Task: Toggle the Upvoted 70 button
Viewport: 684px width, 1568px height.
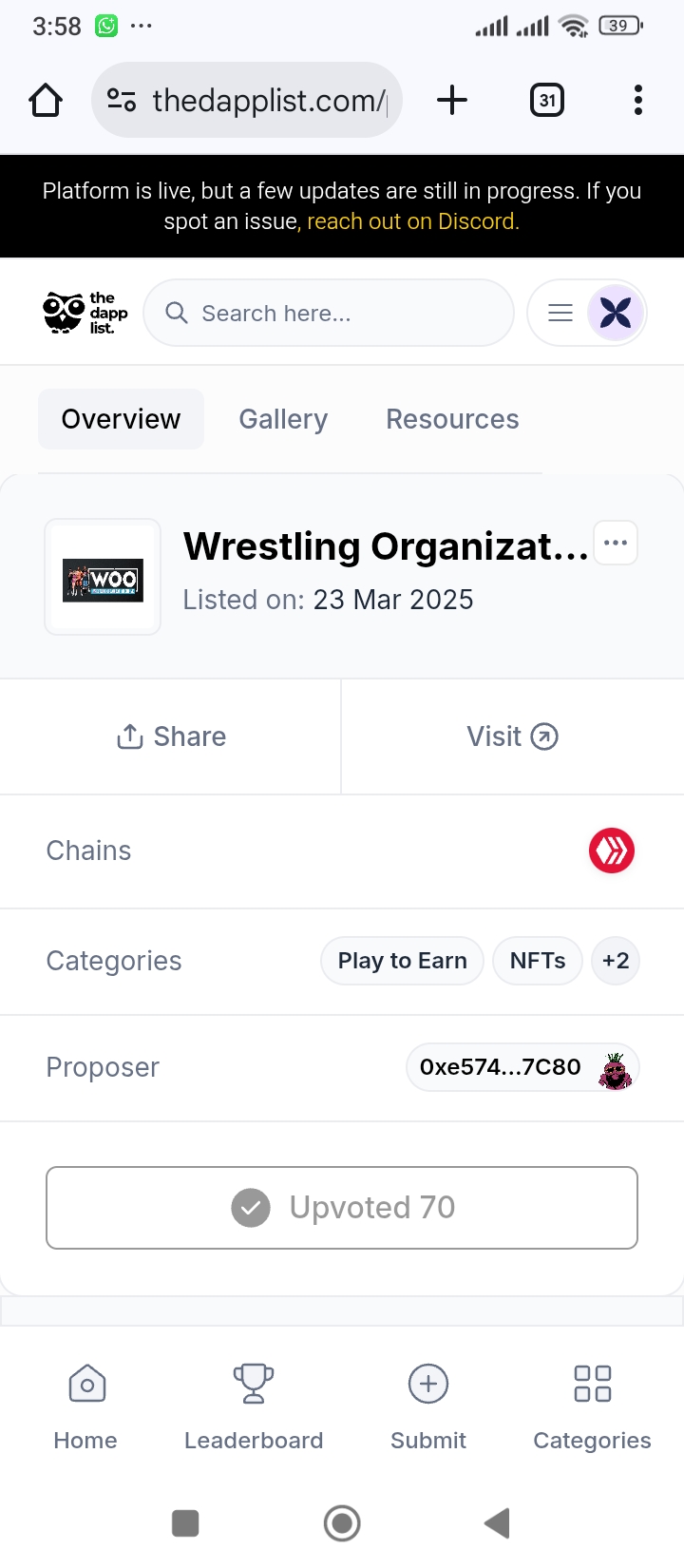Action: click(342, 1208)
